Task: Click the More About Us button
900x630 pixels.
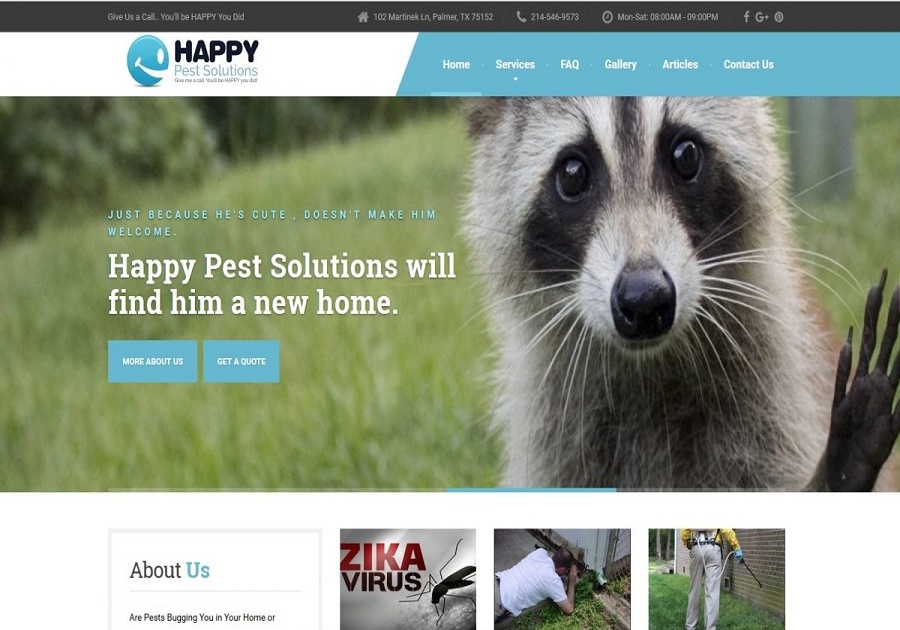Action: coord(153,361)
